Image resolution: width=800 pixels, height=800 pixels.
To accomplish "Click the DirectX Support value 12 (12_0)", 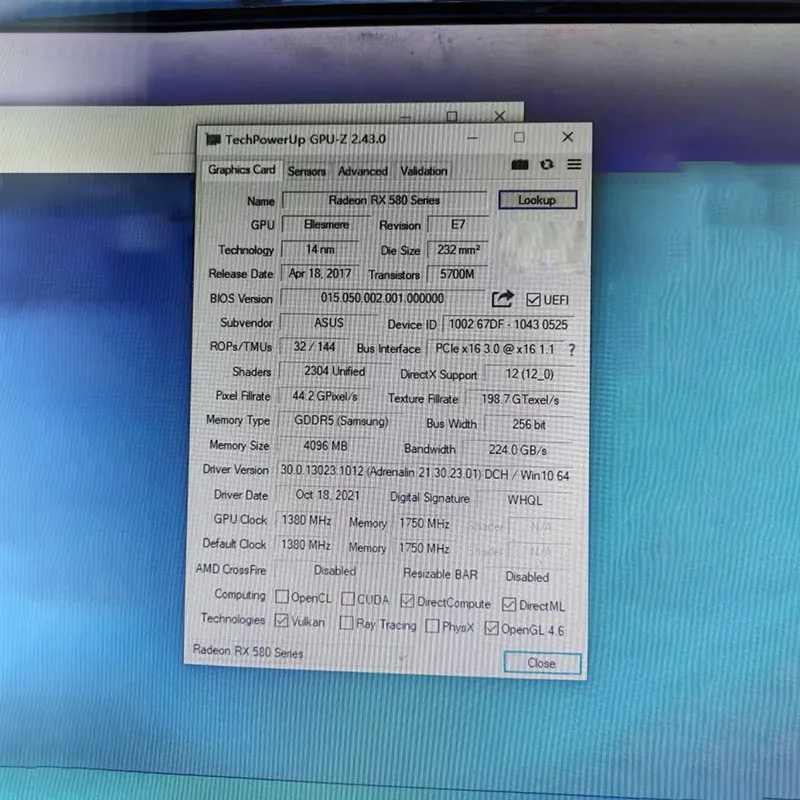I will point(530,374).
